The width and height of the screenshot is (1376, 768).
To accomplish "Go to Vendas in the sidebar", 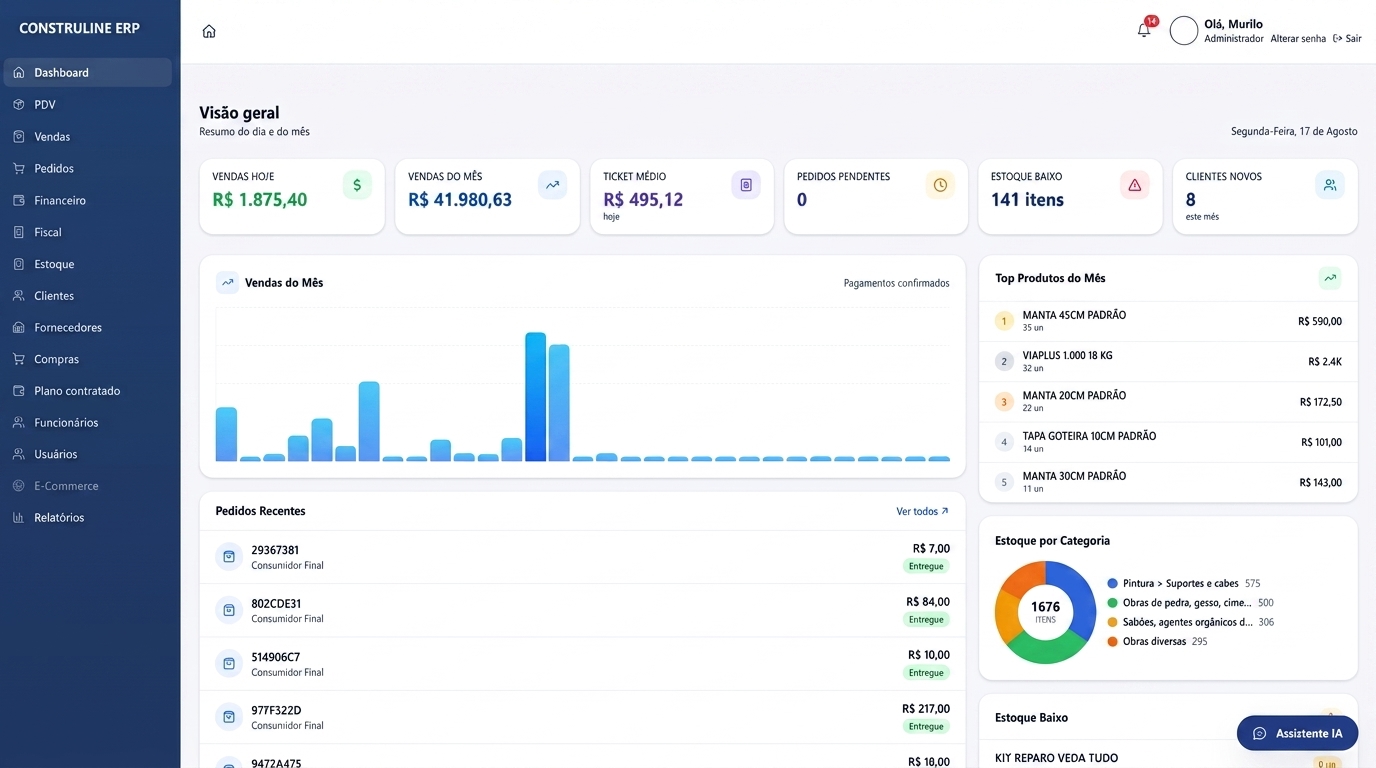I will (x=88, y=137).
